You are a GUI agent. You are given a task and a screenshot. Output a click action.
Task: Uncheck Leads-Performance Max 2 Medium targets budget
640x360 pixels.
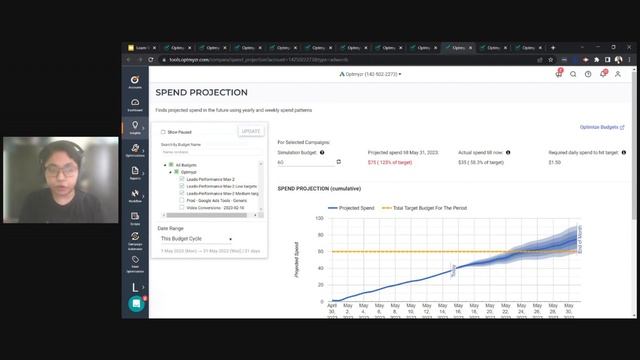point(182,193)
